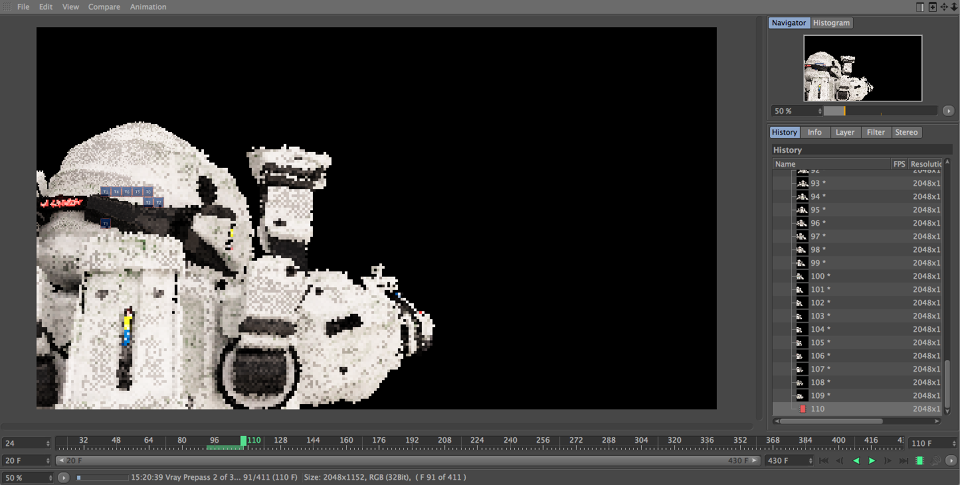The height and width of the screenshot is (485, 960).
Task: Open the round playback options button
Action: [951, 461]
